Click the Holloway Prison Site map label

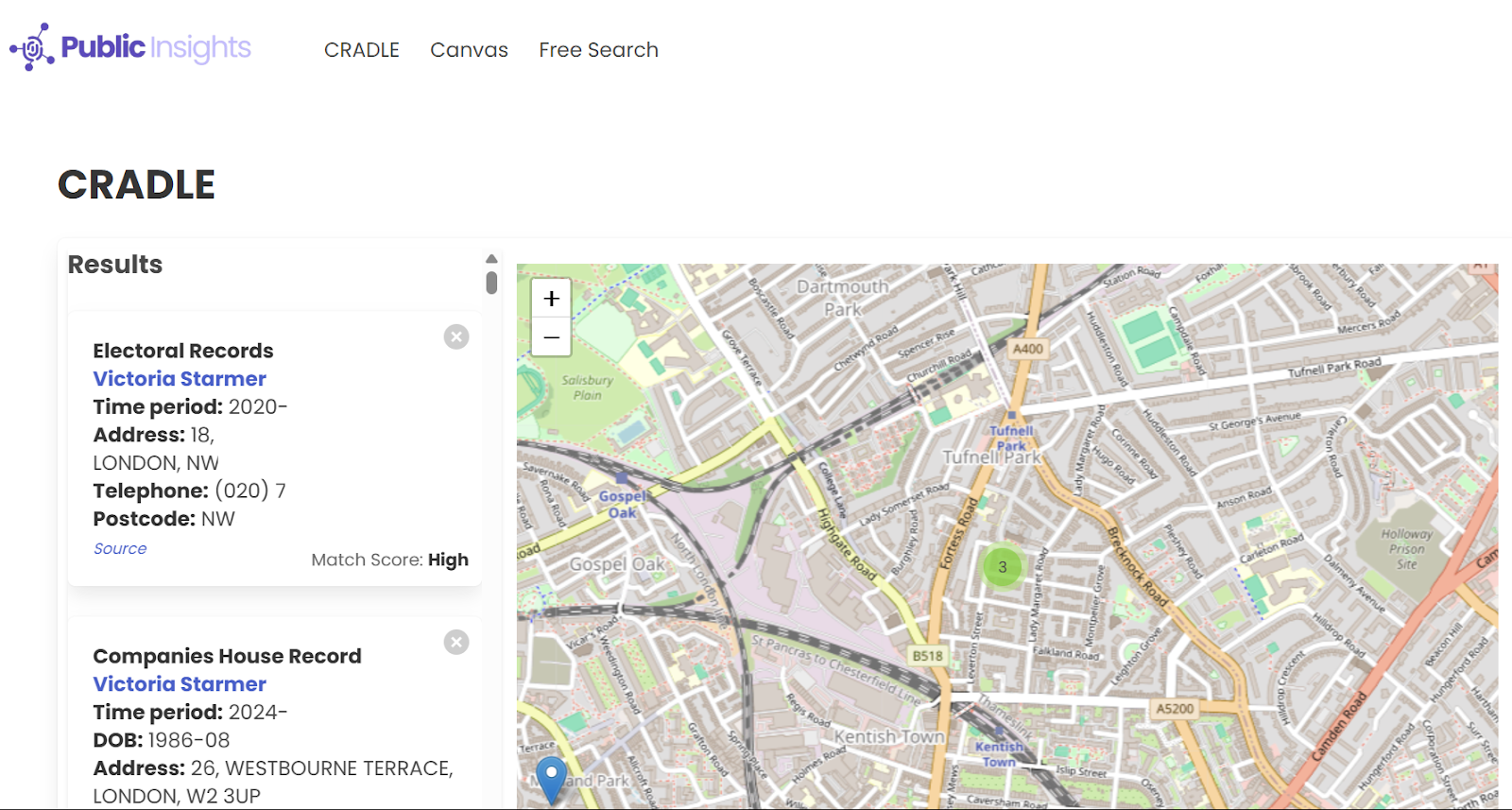(x=1407, y=549)
